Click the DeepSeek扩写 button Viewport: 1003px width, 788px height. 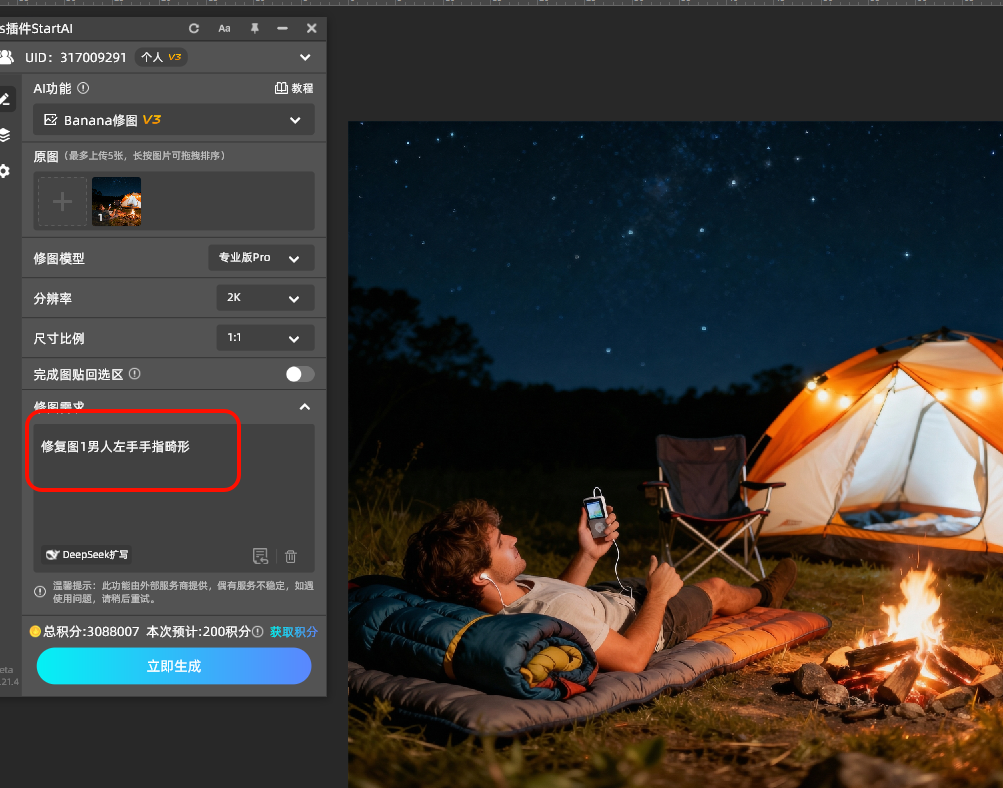click(x=87, y=555)
